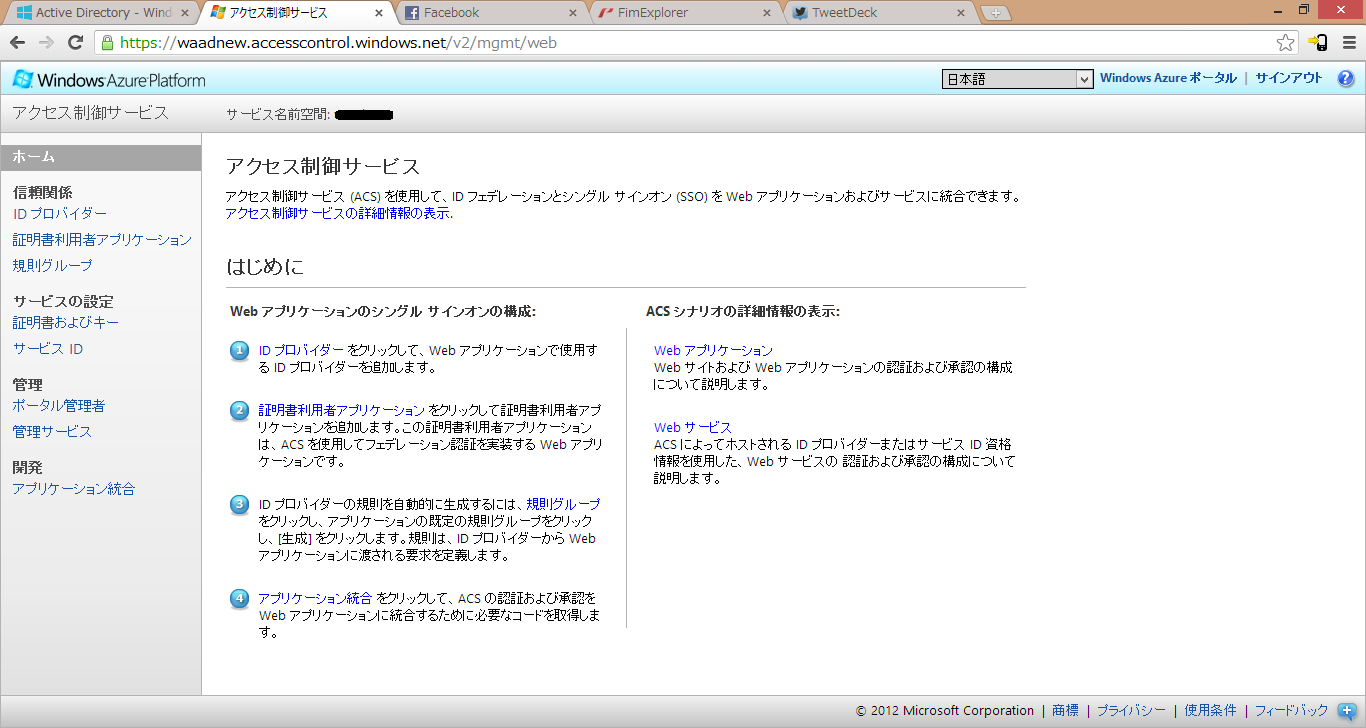
Task: Close the アクセス制御サービス tab
Action: (379, 13)
